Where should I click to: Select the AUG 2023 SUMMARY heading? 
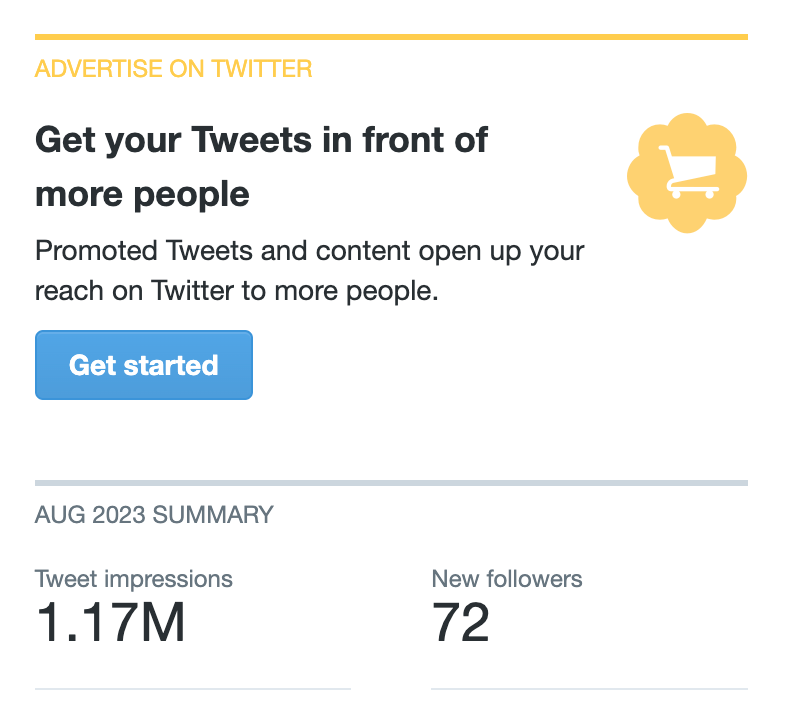(x=154, y=516)
